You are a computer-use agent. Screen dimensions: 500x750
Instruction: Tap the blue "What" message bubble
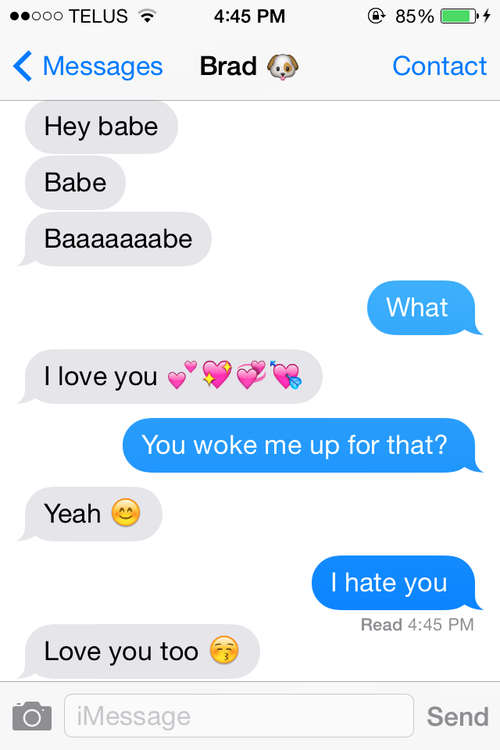(424, 308)
